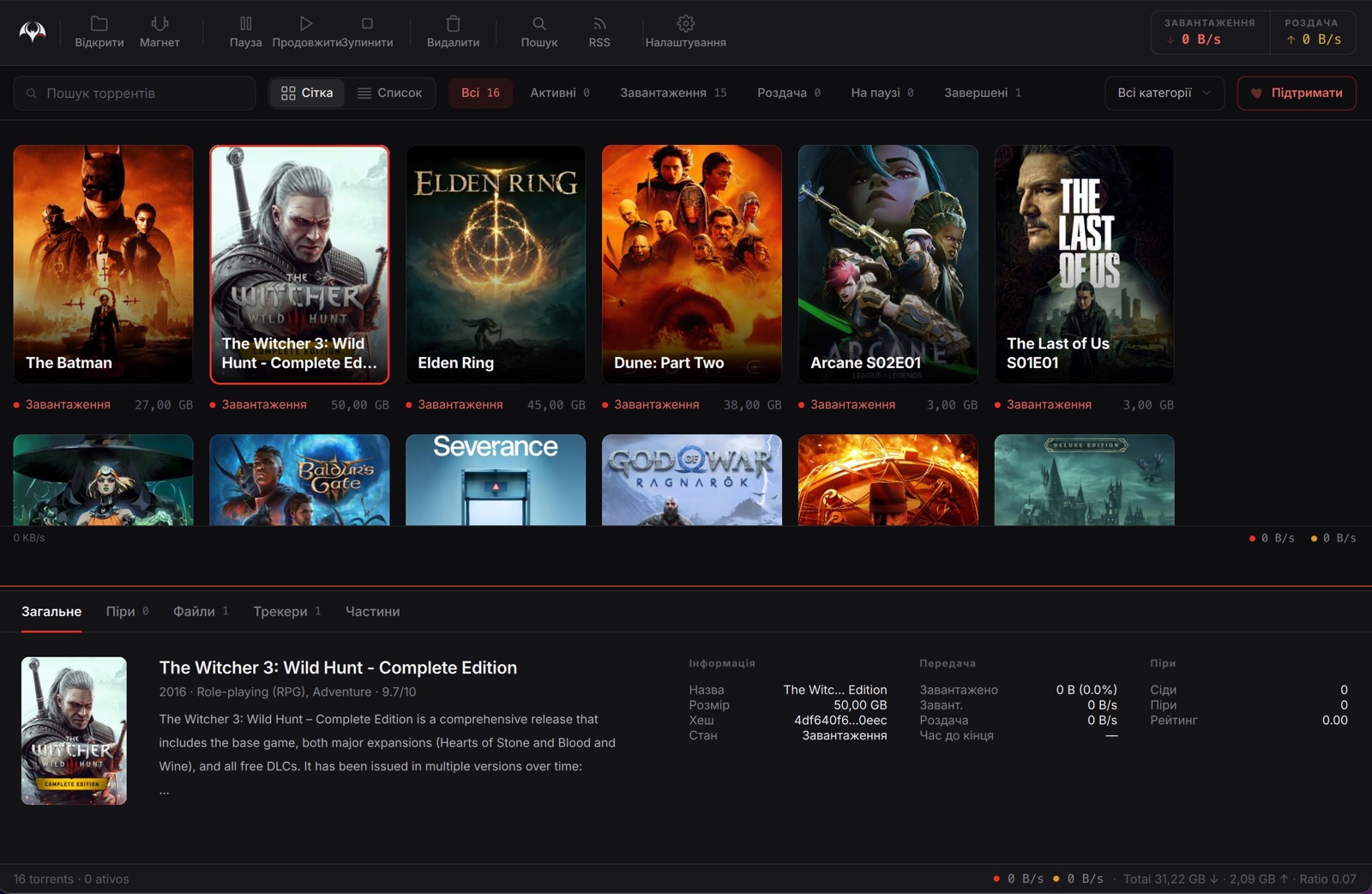Open the RSS feeds panel
Image resolution: width=1372 pixels, height=894 pixels.
[599, 32]
